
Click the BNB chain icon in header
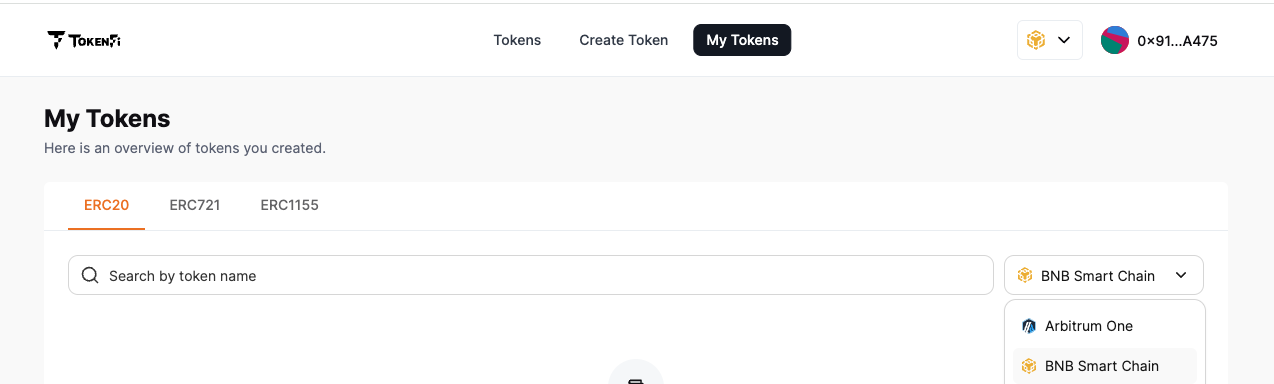[x=1036, y=40]
